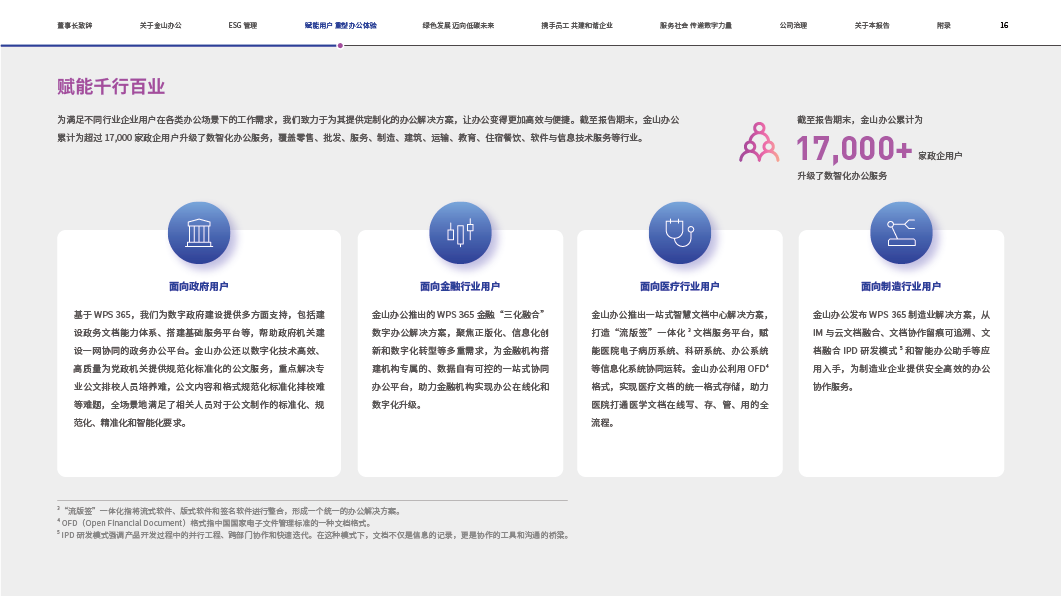Select the 面向政府用户 card title

point(199,286)
